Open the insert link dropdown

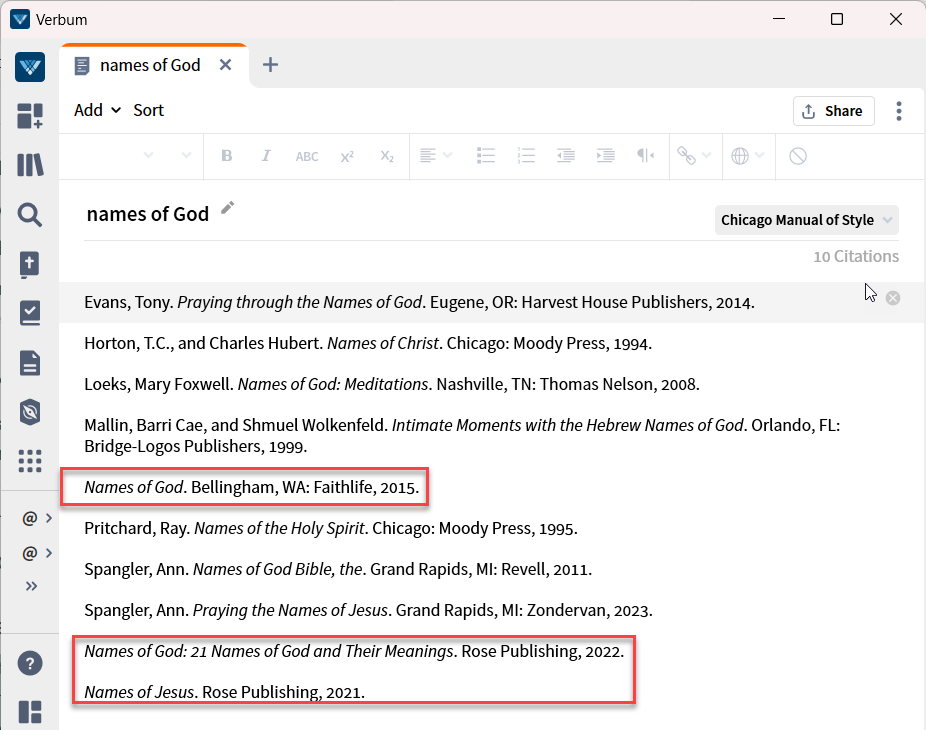pos(694,156)
